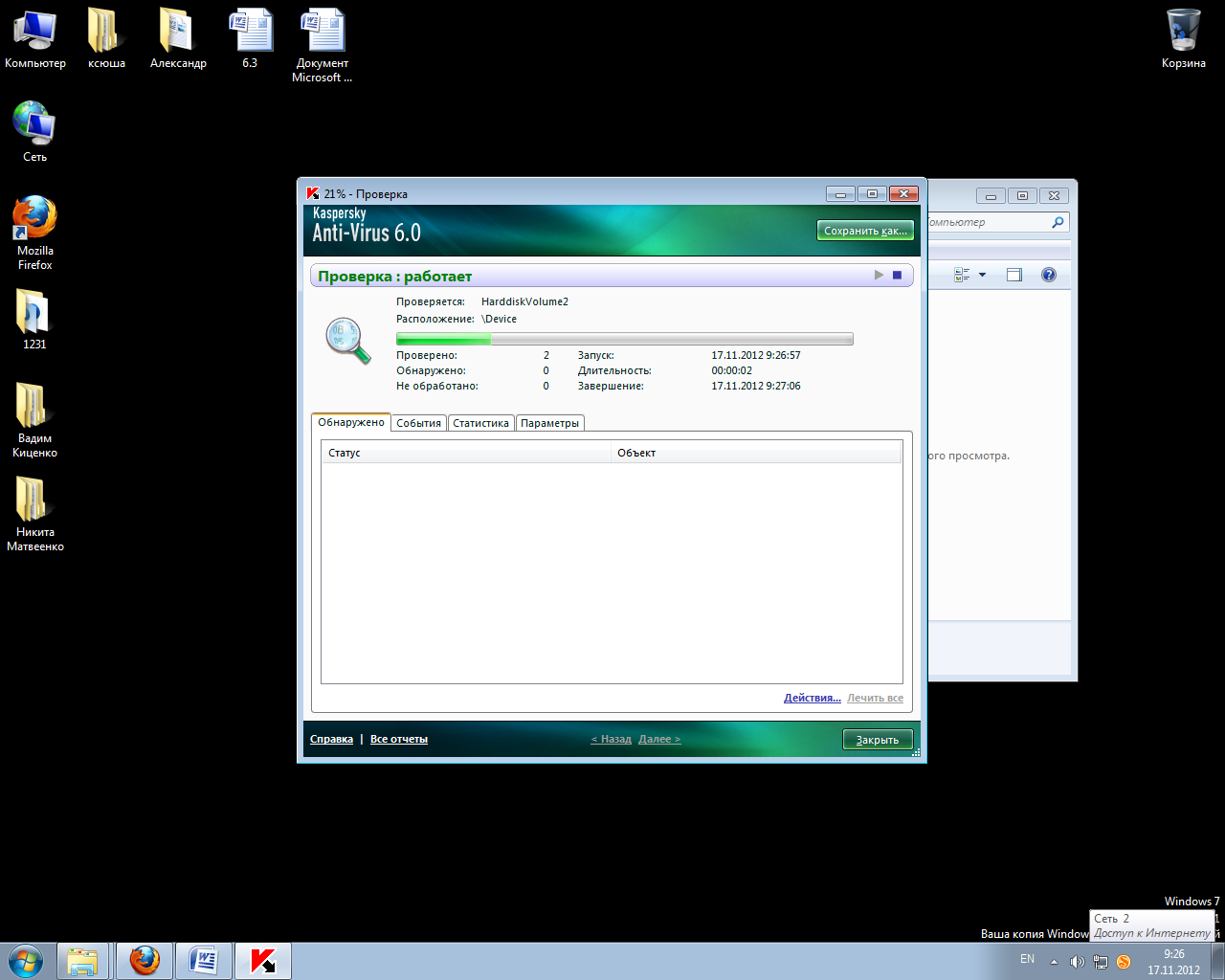Click the Show desktop strip
The height and width of the screenshot is (980, 1225).
tap(1218, 961)
